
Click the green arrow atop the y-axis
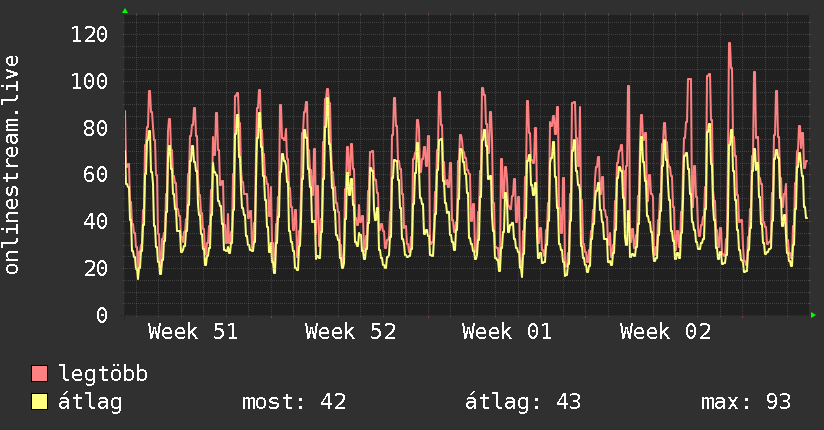click(x=125, y=11)
